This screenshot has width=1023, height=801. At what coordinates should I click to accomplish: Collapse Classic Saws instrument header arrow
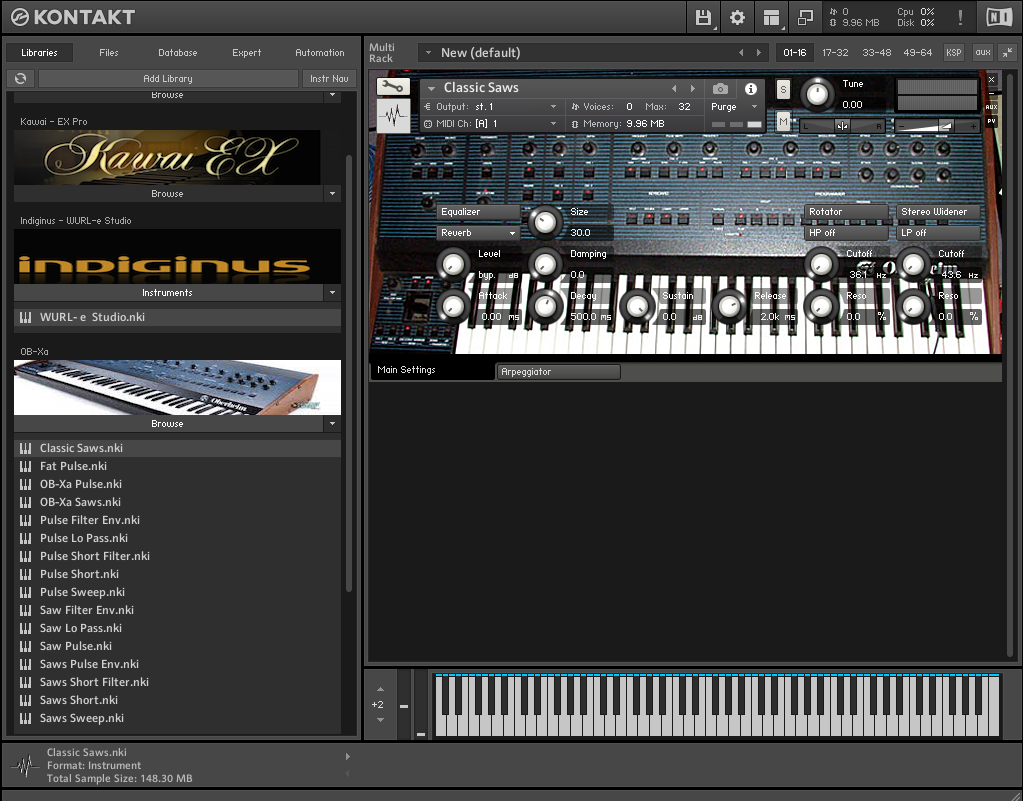pyautogui.click(x=431, y=88)
